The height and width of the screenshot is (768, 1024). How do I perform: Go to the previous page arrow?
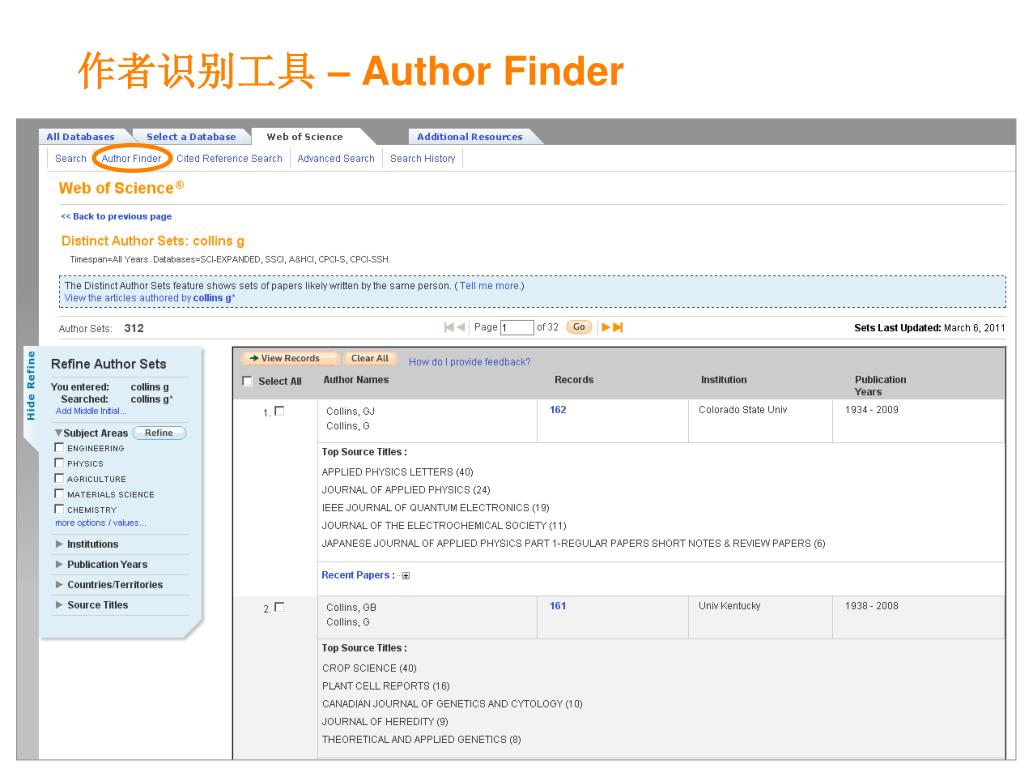[x=461, y=327]
